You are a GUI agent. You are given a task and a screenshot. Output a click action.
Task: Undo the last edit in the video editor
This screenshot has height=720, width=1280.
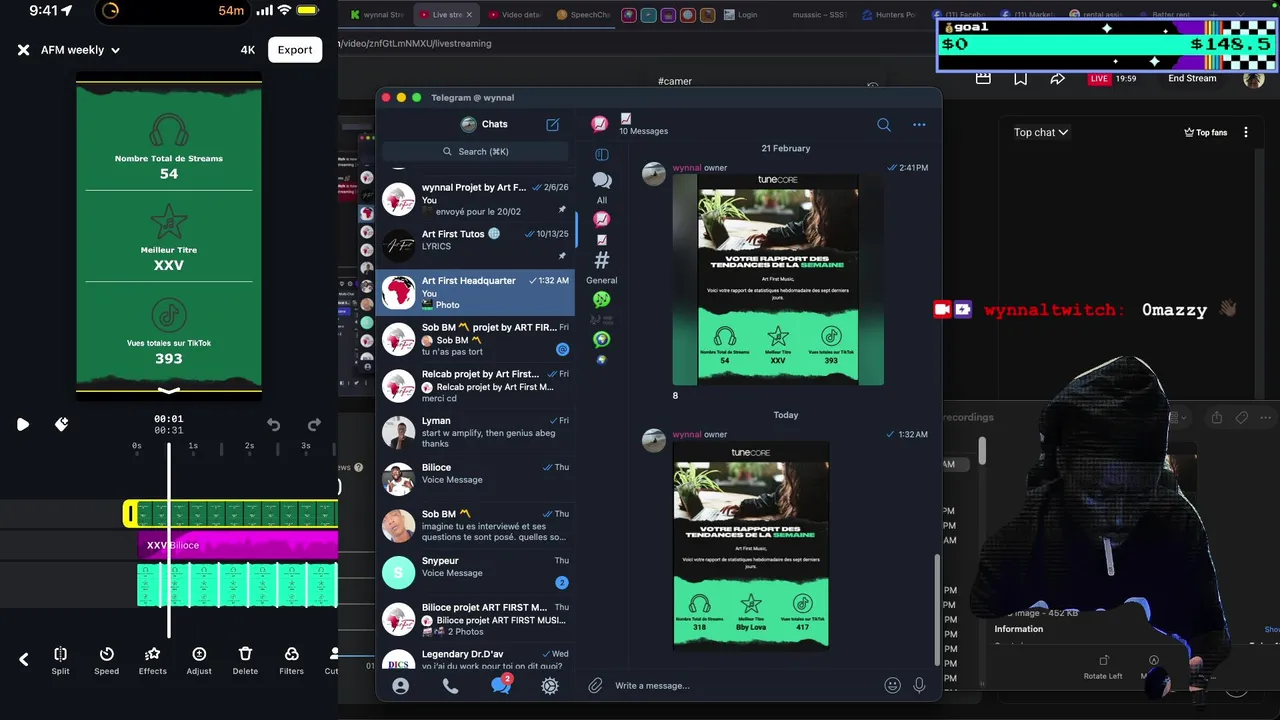(x=273, y=424)
